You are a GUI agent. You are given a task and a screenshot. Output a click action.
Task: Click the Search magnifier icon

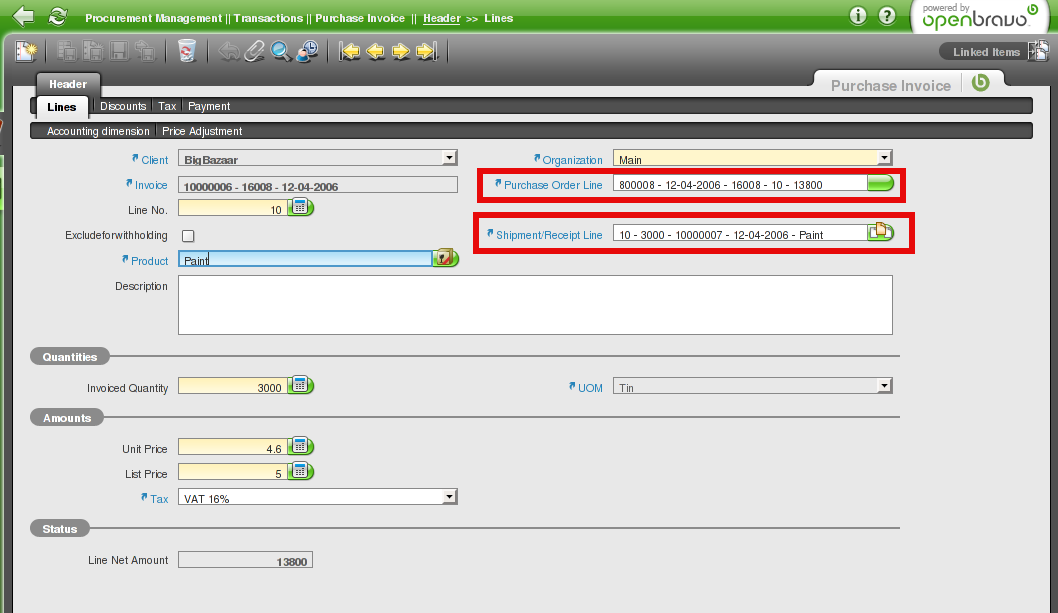[x=281, y=51]
